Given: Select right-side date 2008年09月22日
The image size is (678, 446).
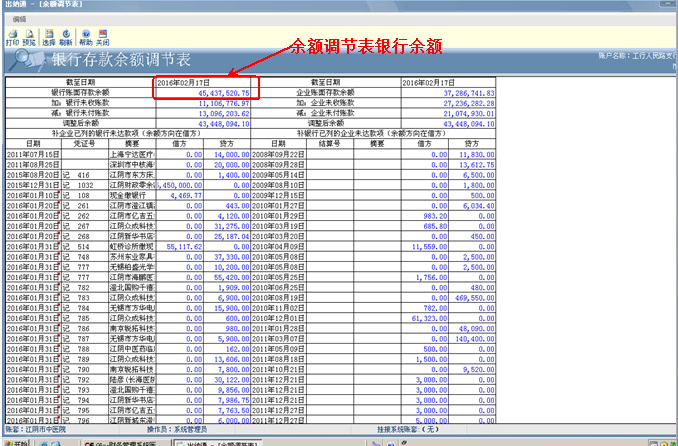Looking at the screenshot, I should pyautogui.click(x=278, y=154).
